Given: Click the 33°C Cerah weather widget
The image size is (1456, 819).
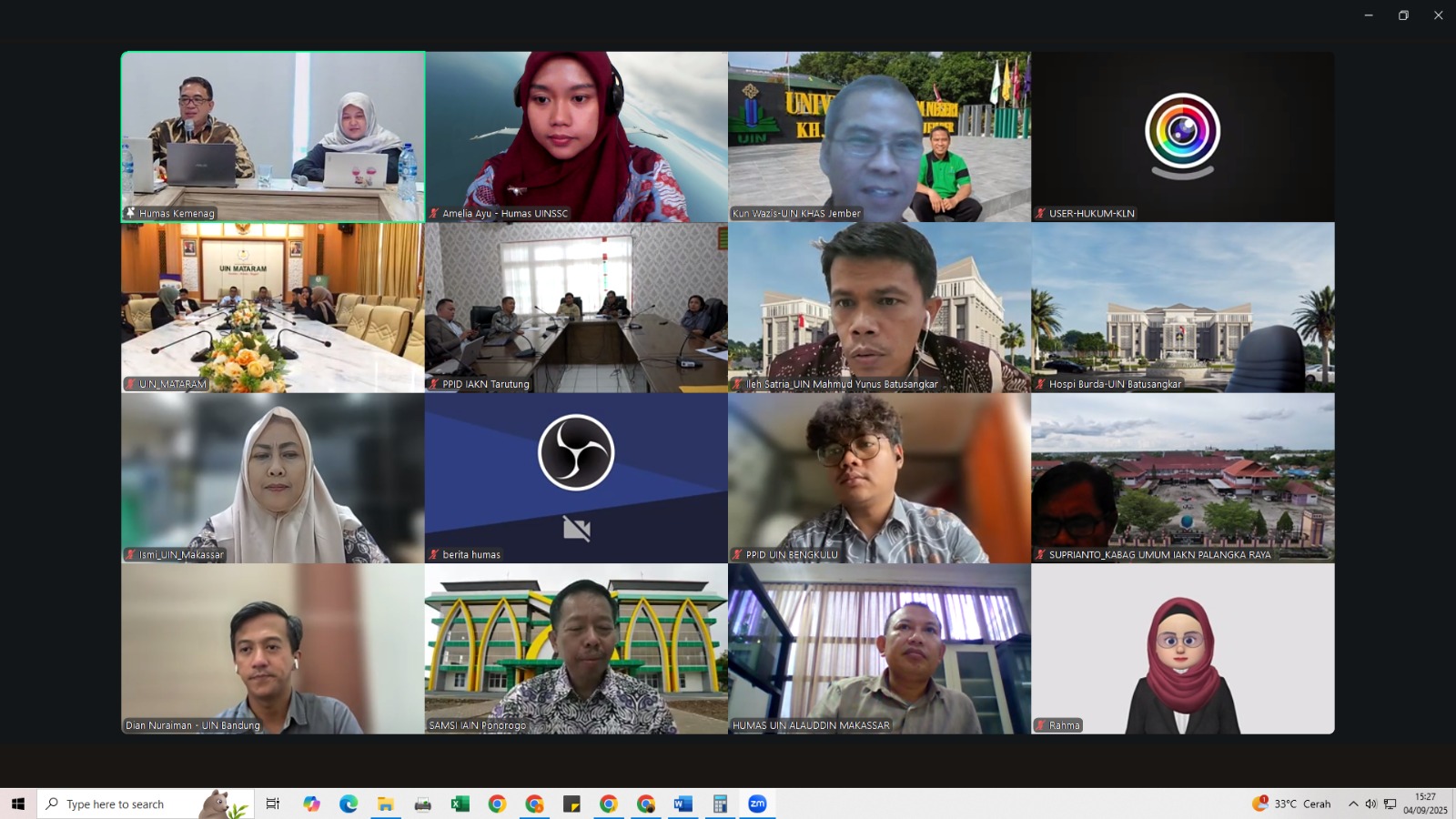Looking at the screenshot, I should [x=1291, y=804].
